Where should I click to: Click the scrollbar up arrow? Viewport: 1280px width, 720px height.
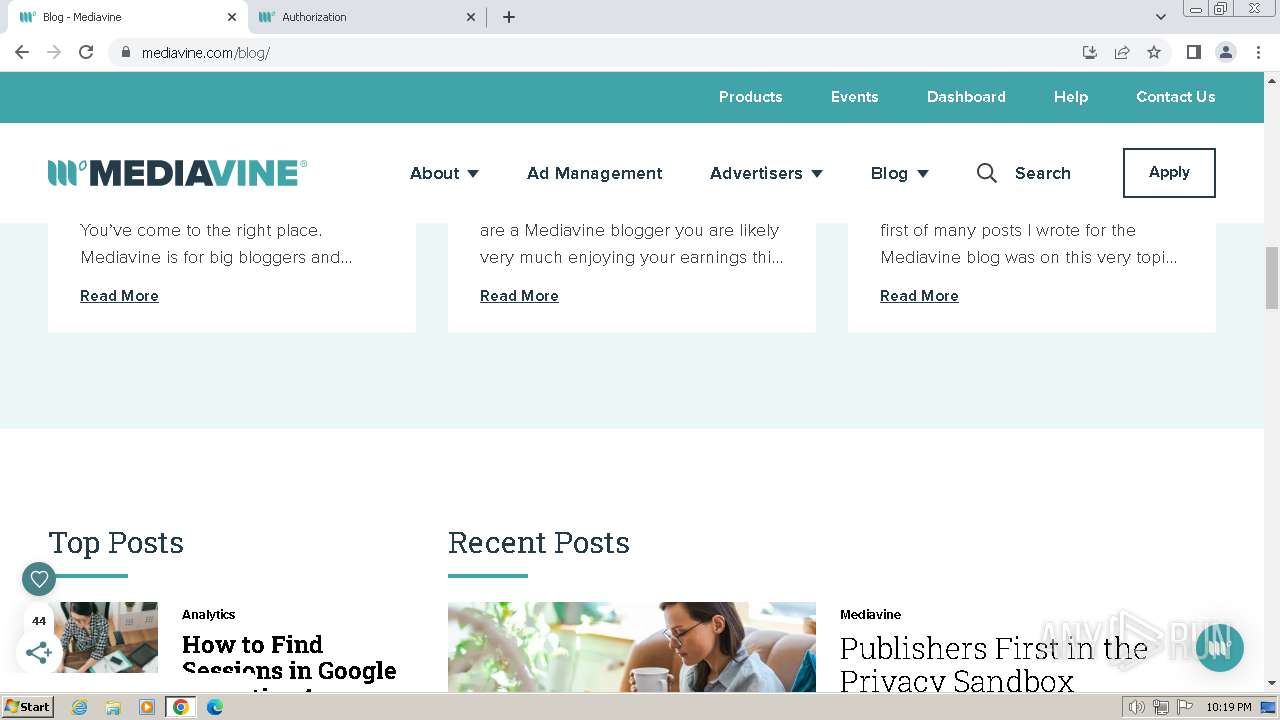click(1272, 79)
